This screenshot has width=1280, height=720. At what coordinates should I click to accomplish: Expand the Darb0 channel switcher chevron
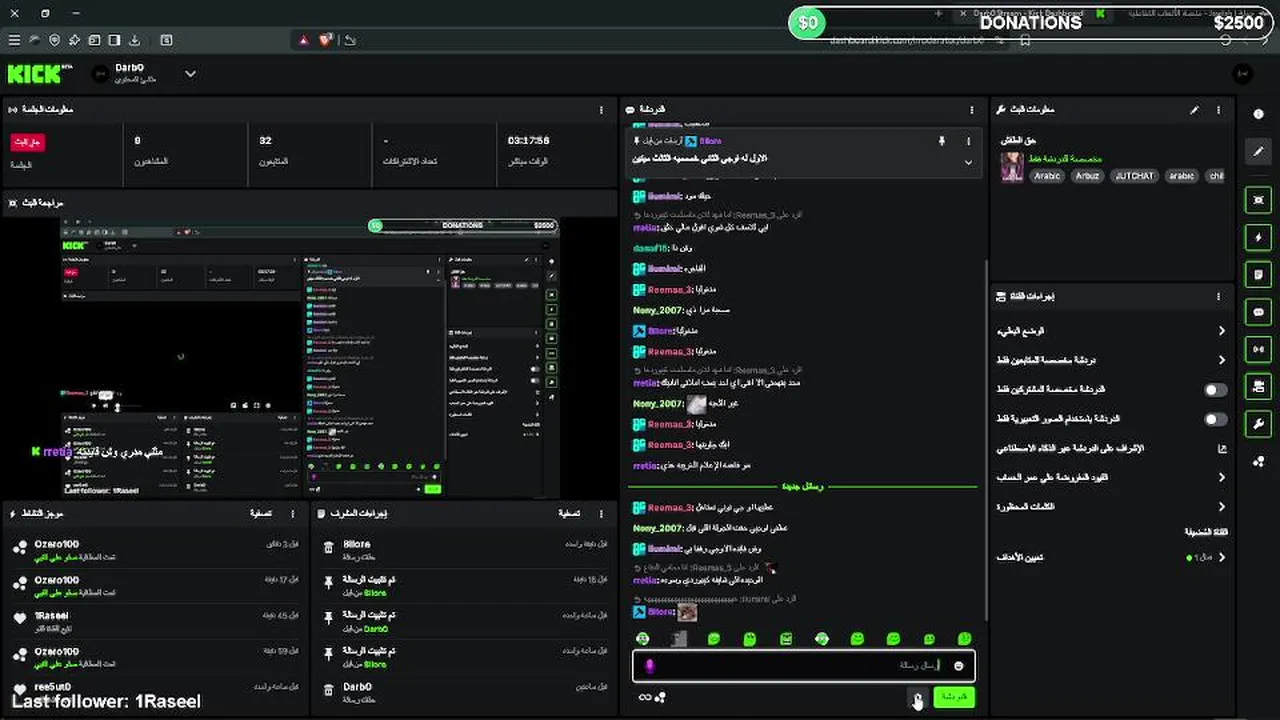coord(190,73)
